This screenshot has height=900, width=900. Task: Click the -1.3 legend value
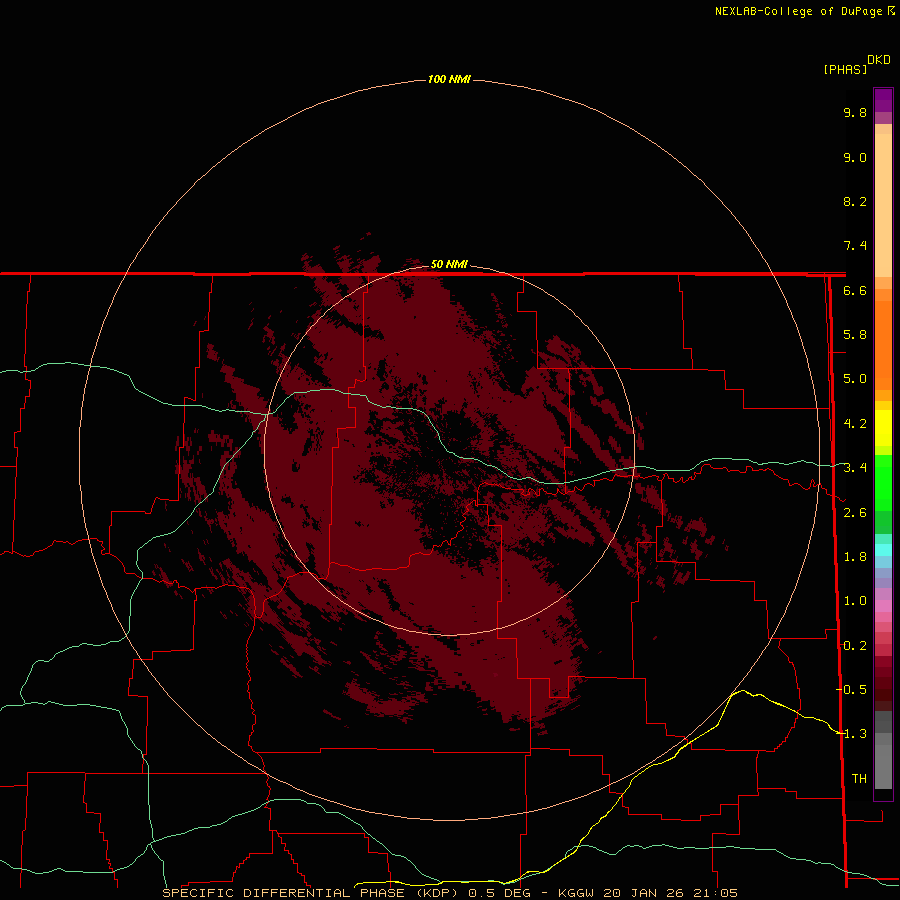(x=852, y=734)
